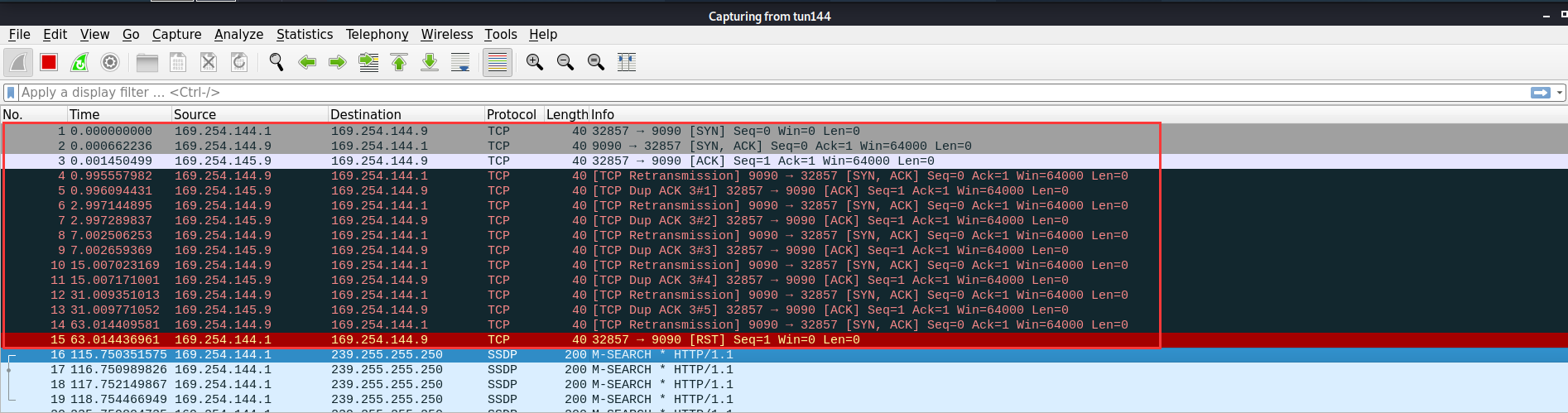Sort packets by Protocol column header
Screen dimensions: 1568x413
(511, 114)
